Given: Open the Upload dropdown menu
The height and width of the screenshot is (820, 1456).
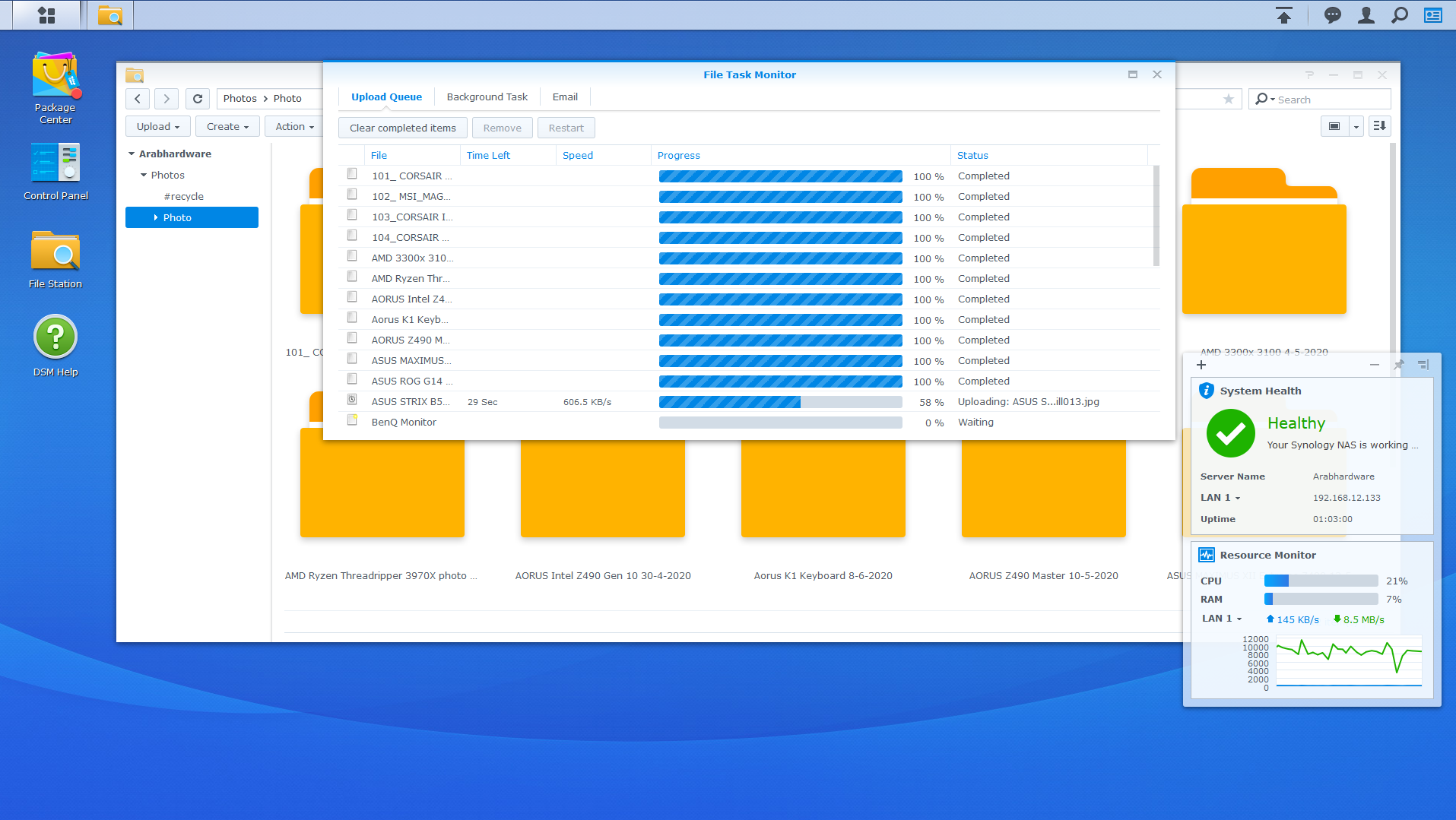Looking at the screenshot, I should [158, 127].
